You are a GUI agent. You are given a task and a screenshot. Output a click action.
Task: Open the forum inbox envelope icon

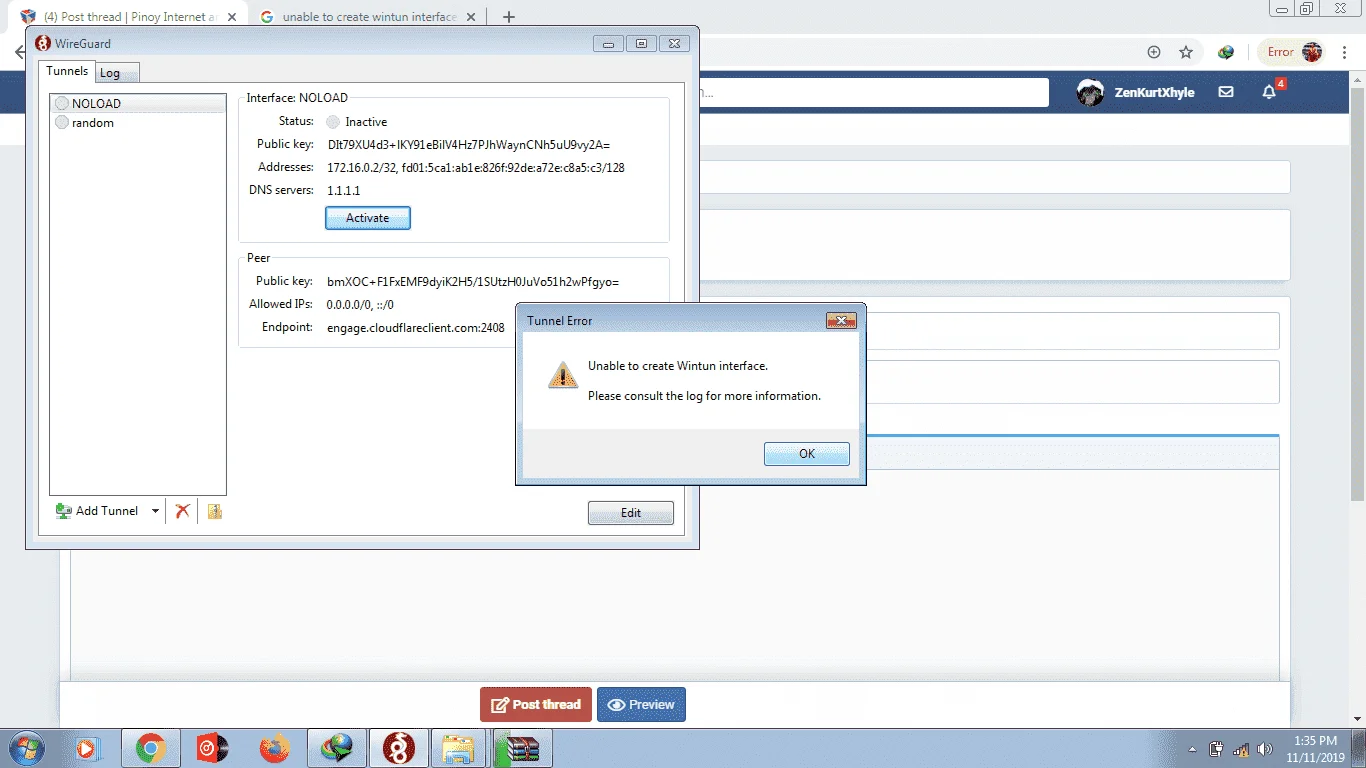[1226, 92]
